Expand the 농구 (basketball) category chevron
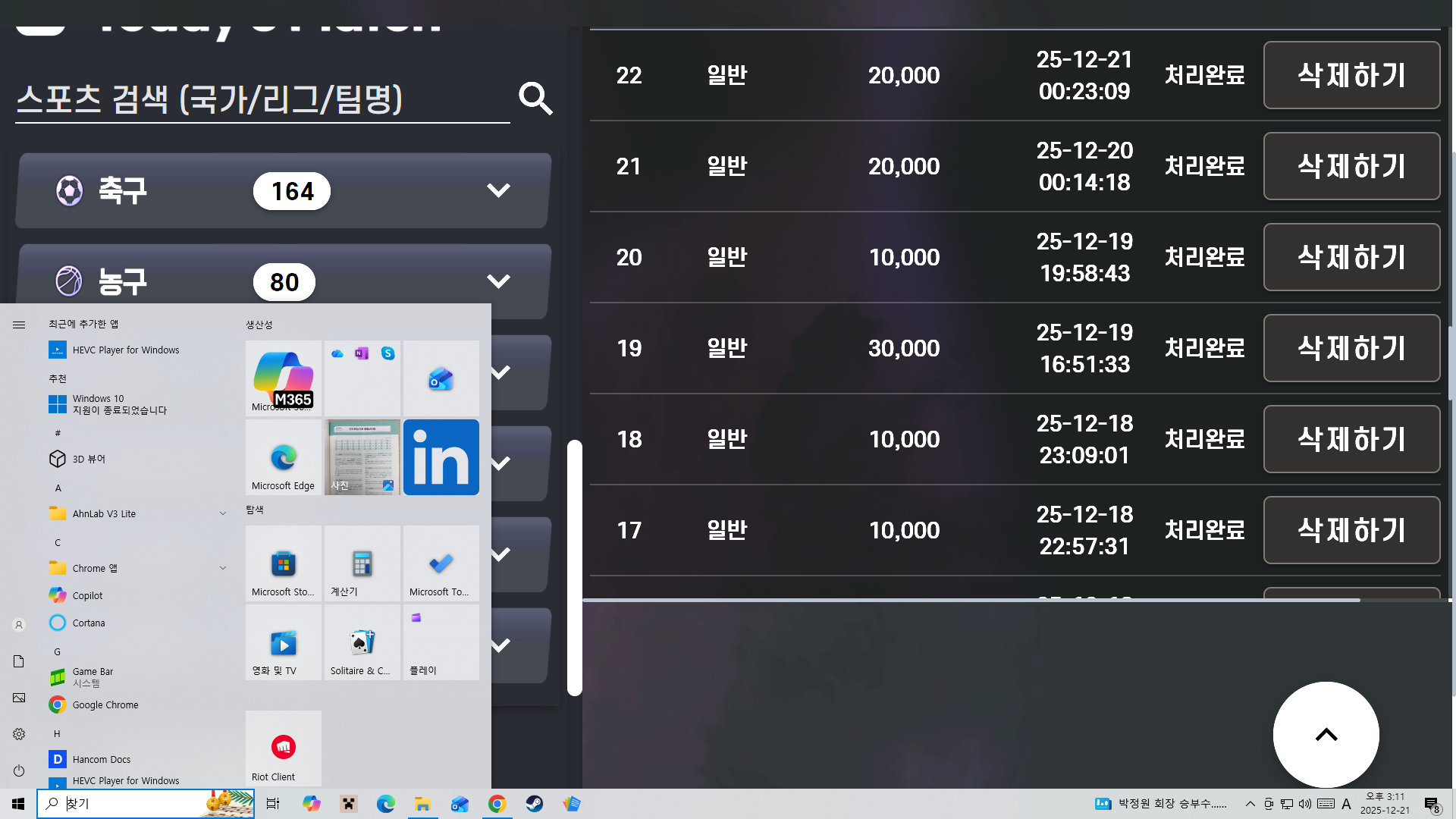Viewport: 1456px width, 819px height. click(x=498, y=281)
